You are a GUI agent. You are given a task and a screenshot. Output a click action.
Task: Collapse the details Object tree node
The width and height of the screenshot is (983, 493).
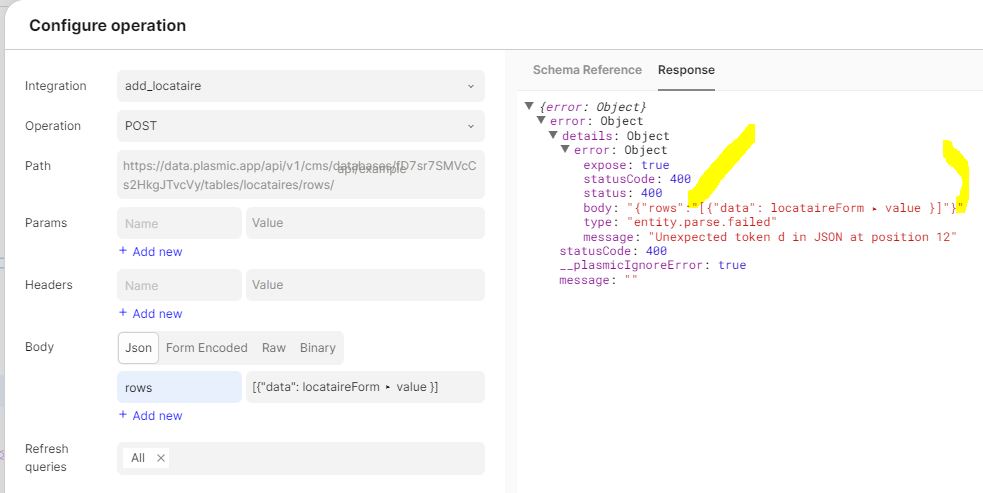553,136
